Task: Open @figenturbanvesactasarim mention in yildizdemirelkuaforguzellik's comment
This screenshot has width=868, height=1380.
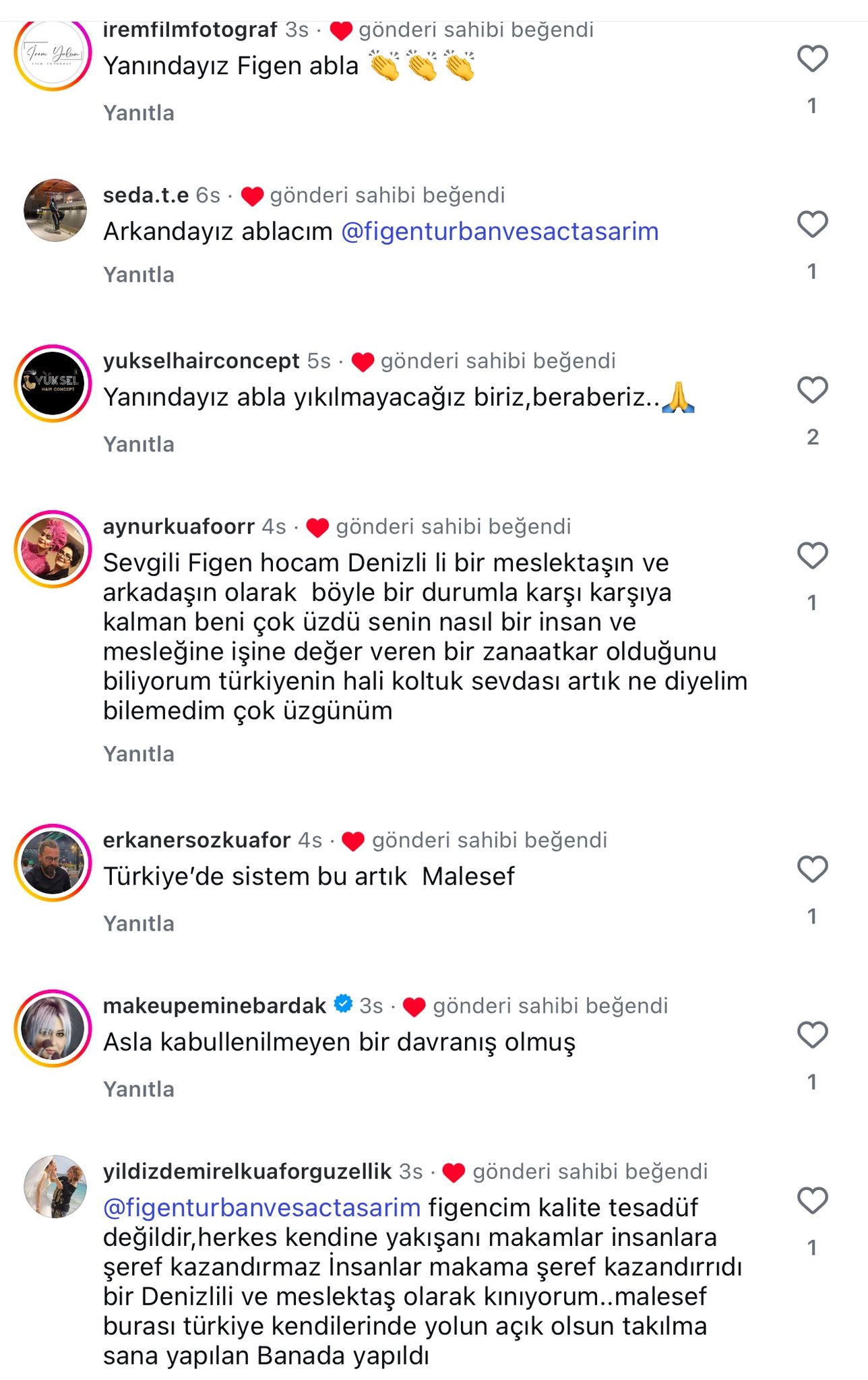Action: [262, 1207]
